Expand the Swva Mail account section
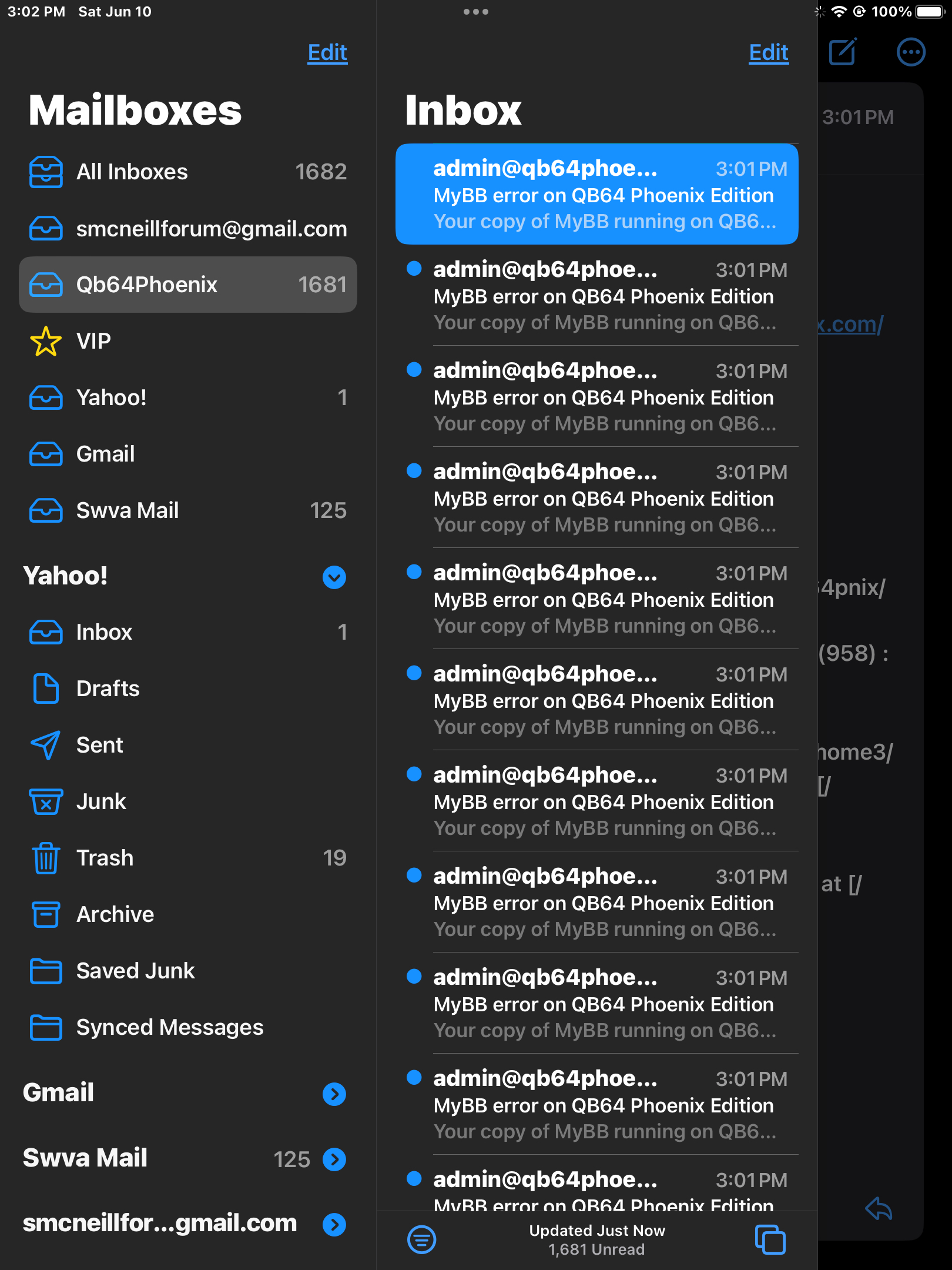This screenshot has height=1270, width=952. point(334,1159)
